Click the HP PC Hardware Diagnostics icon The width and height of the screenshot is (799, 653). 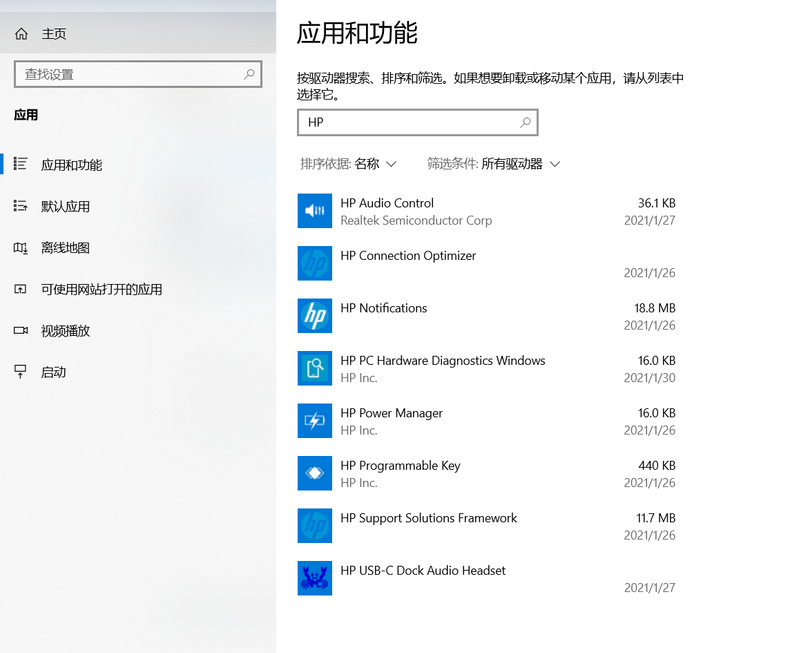[x=314, y=368]
